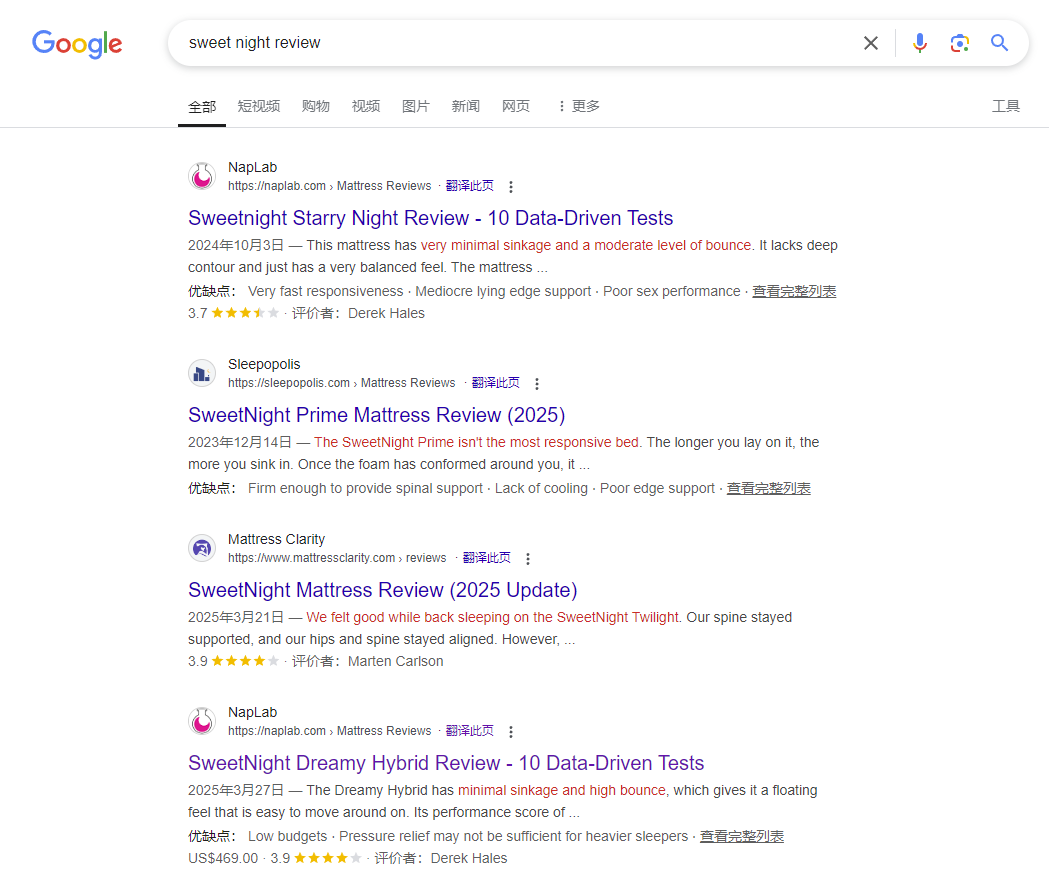Click the 'Sleepopolis' site name
Viewport: 1049px width, 880px height.
pos(264,365)
